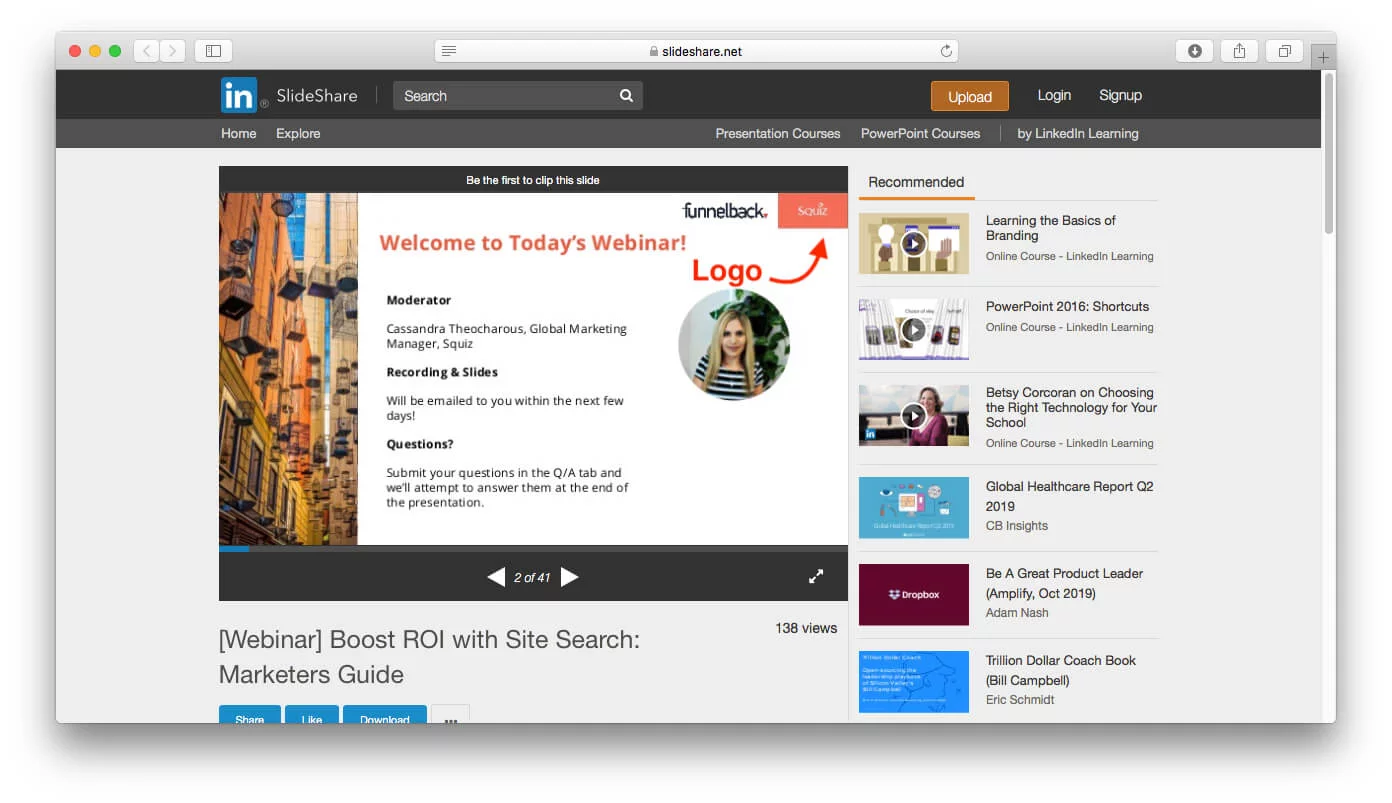Click the Login link
The height and width of the screenshot is (803, 1392).
[x=1054, y=95]
